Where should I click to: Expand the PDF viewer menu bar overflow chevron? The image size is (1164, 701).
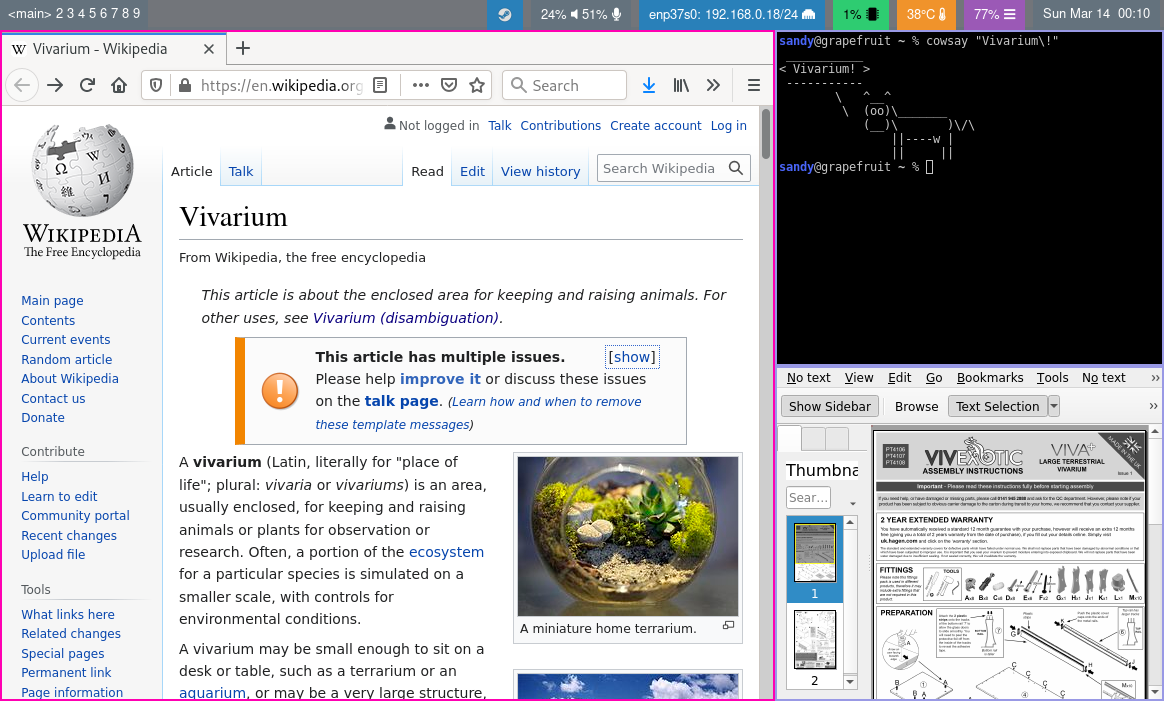(1154, 378)
